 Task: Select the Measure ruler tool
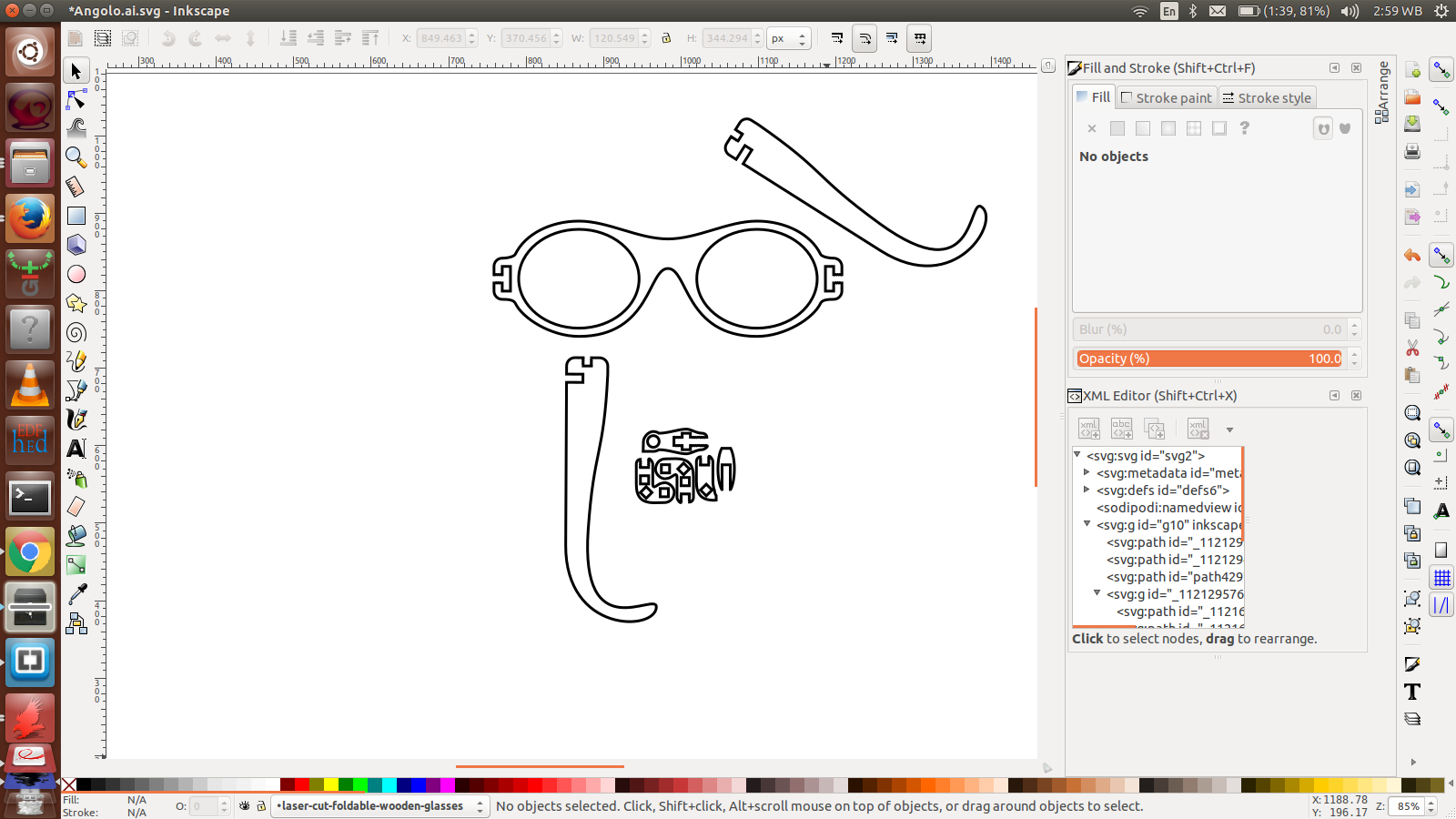76,187
